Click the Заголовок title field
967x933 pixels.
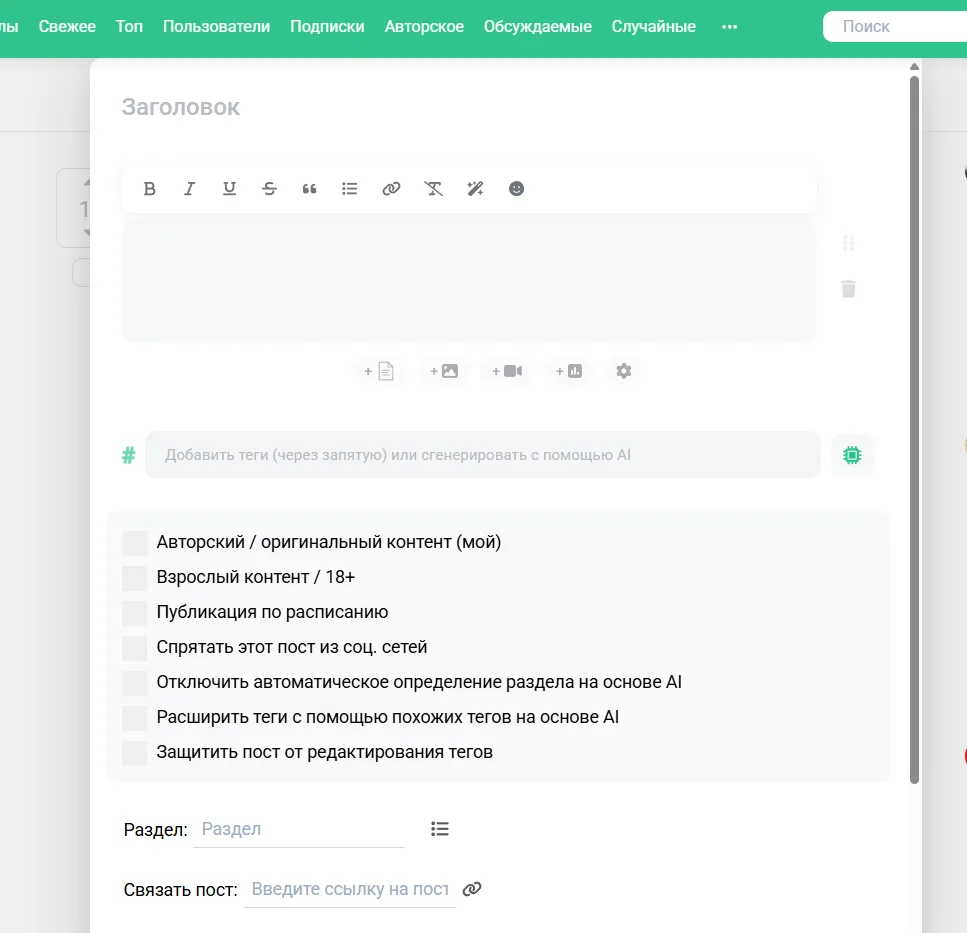coord(469,107)
